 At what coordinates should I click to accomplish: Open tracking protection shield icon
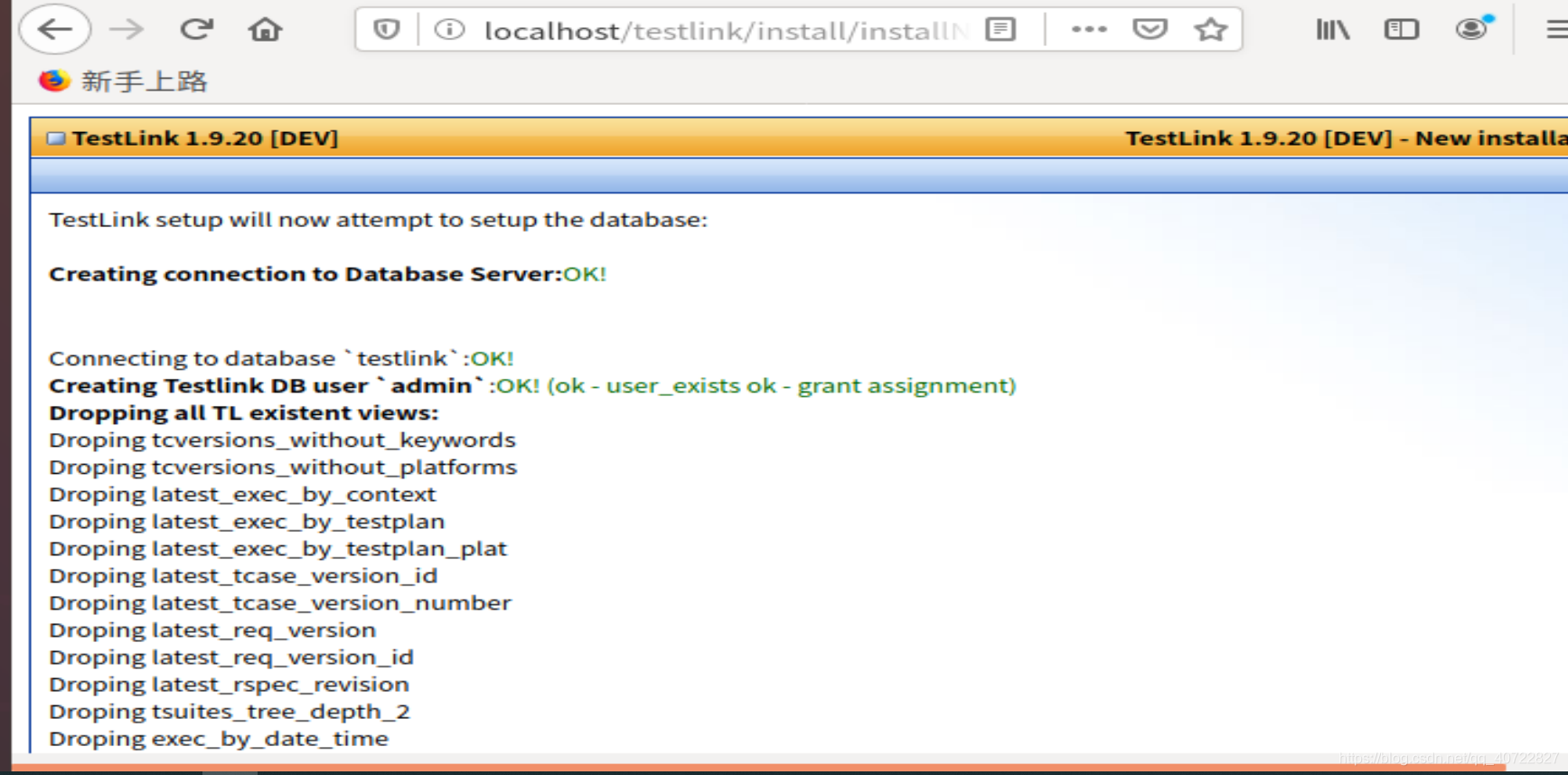tap(387, 30)
